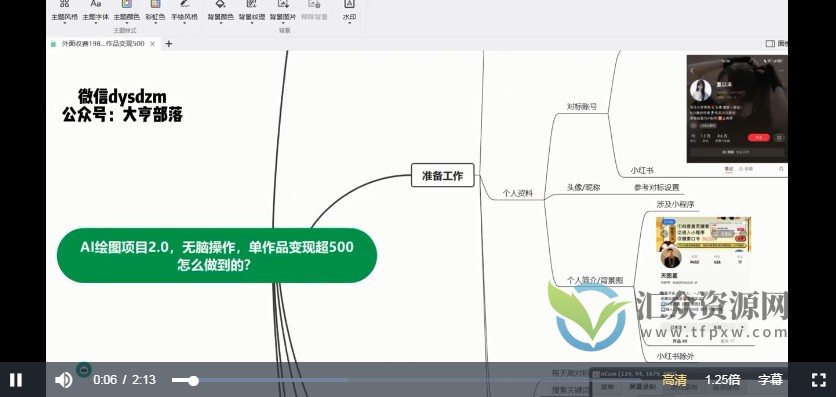Expand the dropdown arrow under 背景图片
The height and width of the screenshot is (397, 836).
[283, 23]
